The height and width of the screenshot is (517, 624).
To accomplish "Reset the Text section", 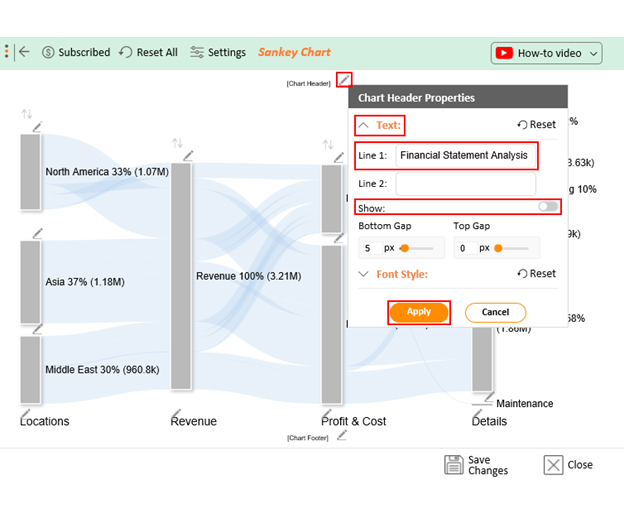I will 536,125.
